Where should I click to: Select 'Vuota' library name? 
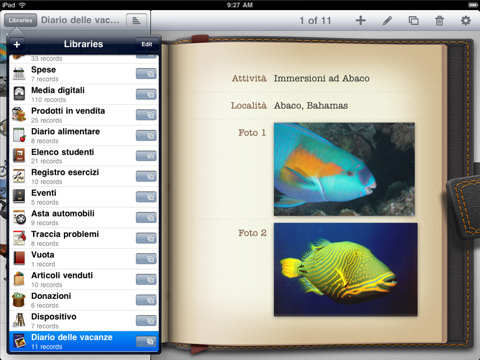(x=43, y=255)
